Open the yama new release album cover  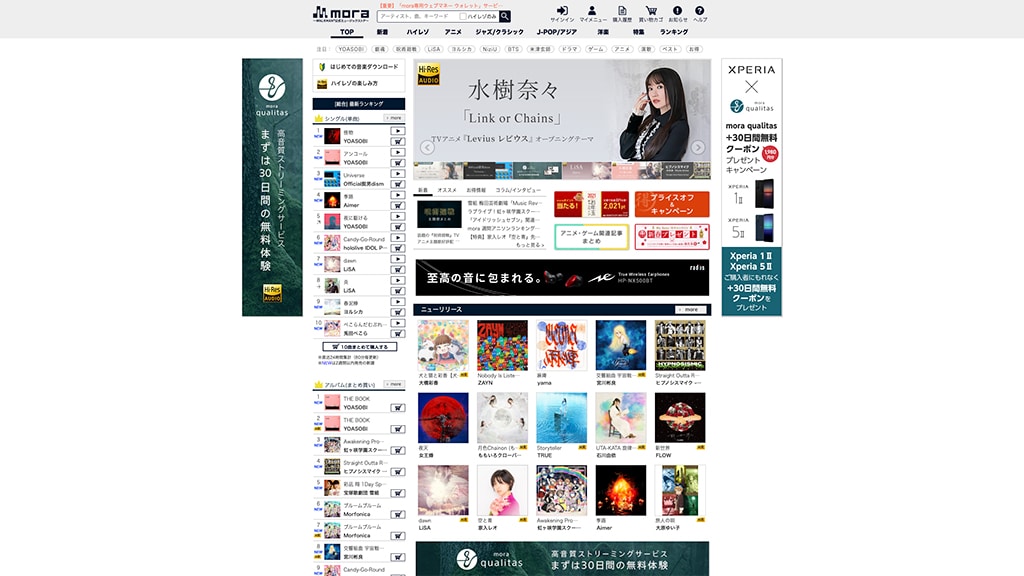[x=561, y=345]
